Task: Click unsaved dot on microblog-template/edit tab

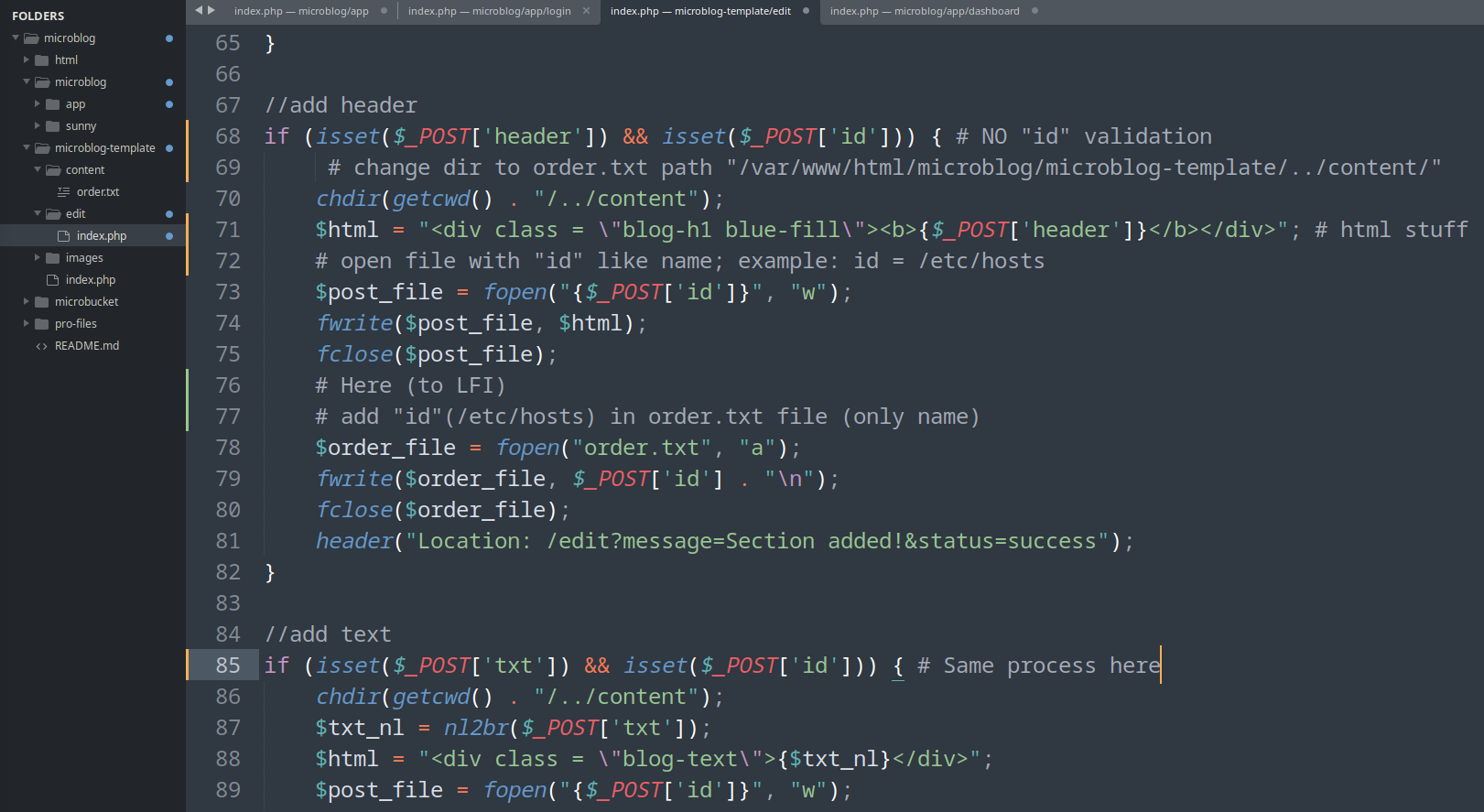Action: coord(806,11)
